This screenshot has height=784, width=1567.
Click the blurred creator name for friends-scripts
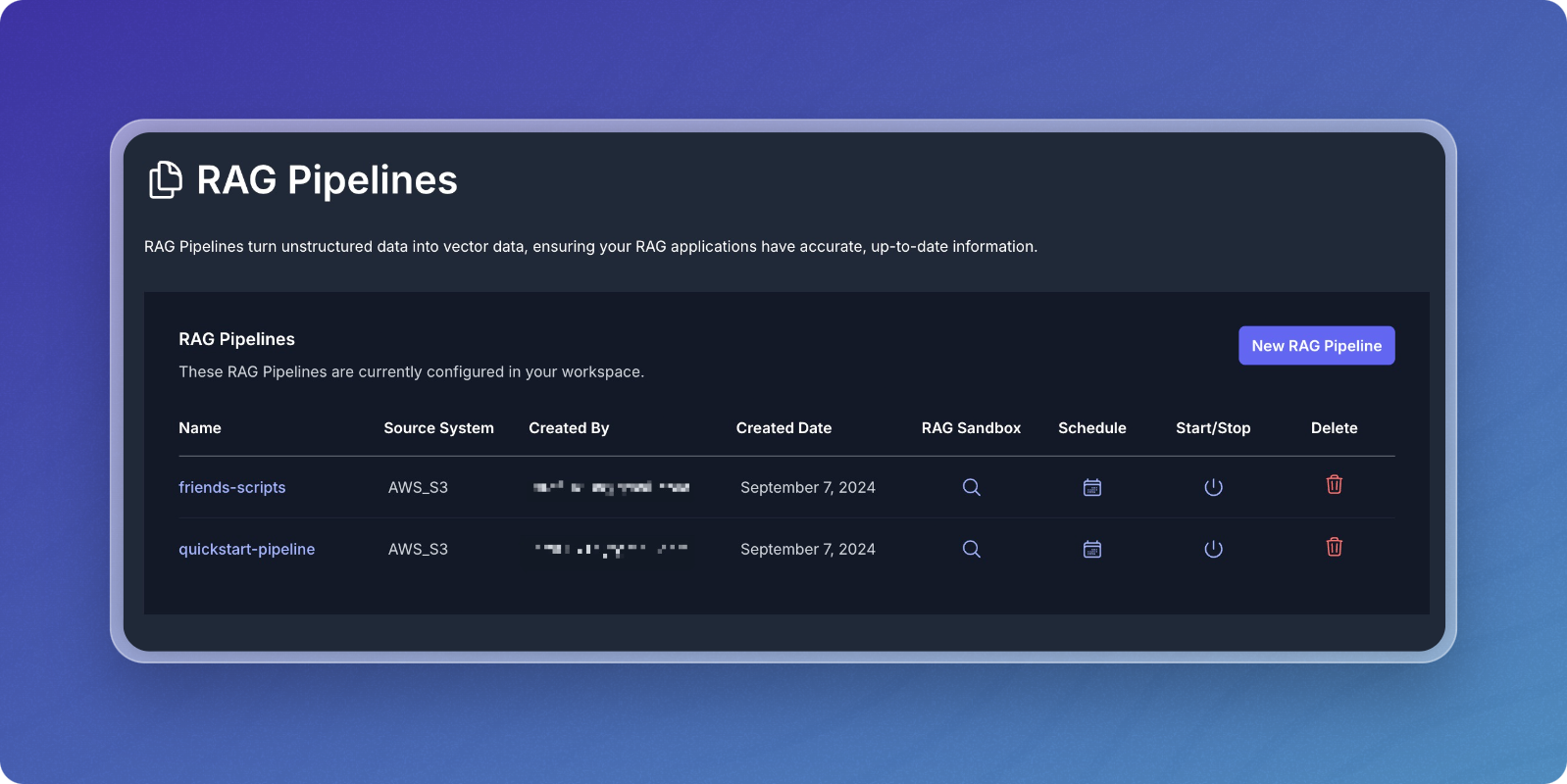611,487
